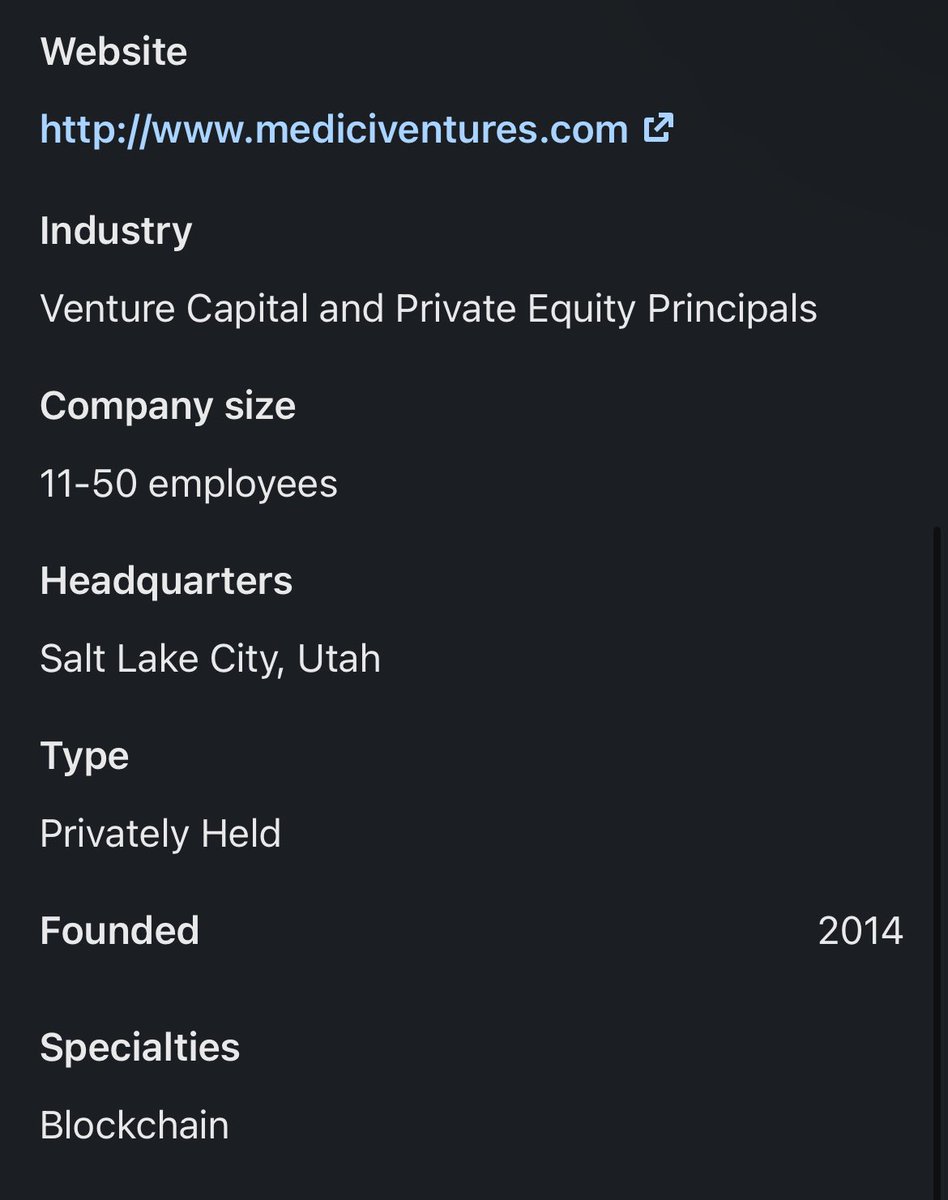Click the word 'Principals' in industry
This screenshot has width=948, height=1200.
pyautogui.click(x=732, y=309)
